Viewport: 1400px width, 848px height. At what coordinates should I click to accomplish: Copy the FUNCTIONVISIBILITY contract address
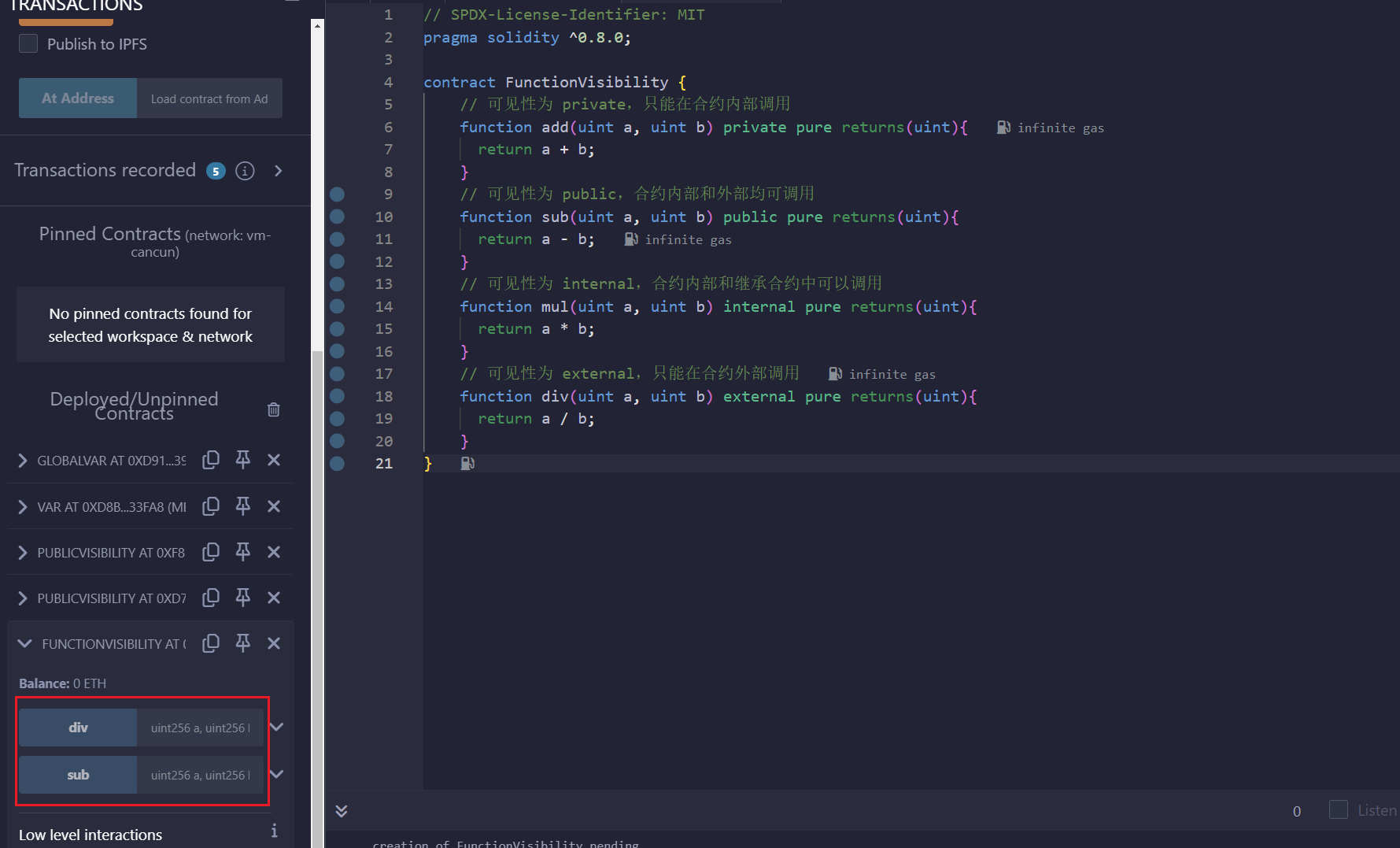pos(210,643)
